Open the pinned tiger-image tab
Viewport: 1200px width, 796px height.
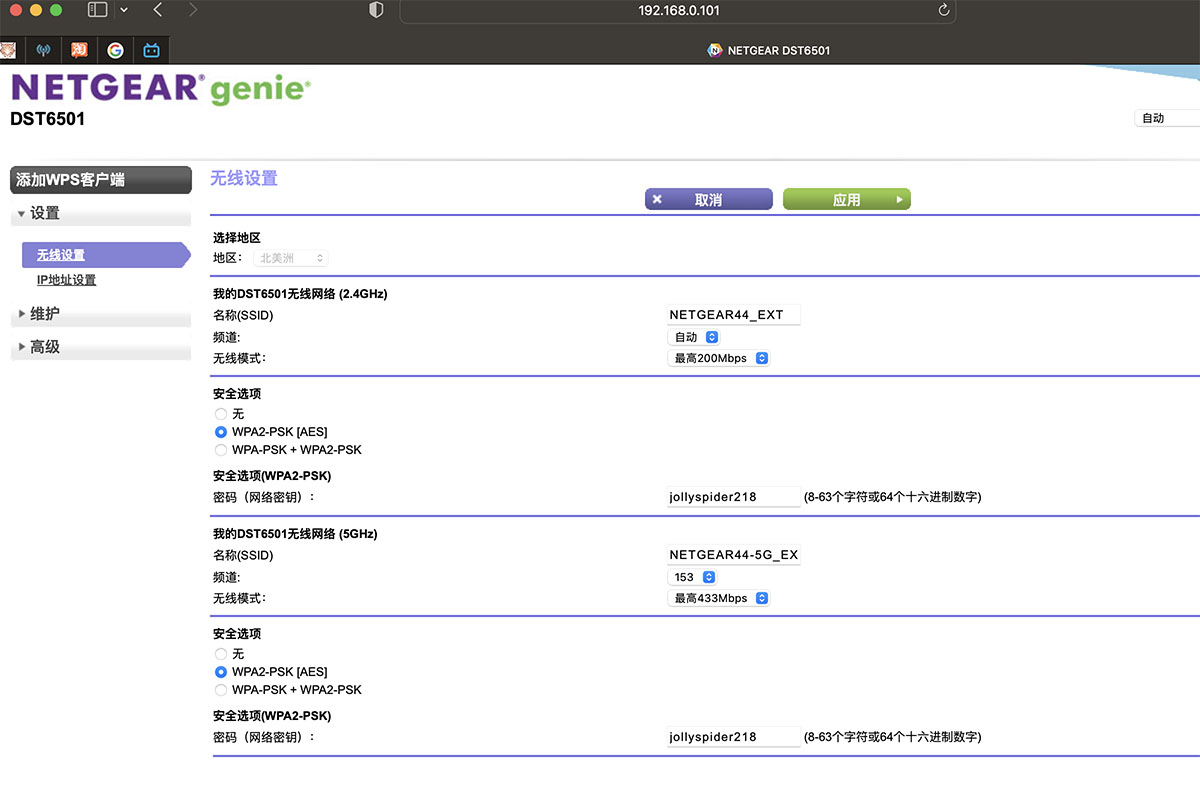[x=7, y=50]
